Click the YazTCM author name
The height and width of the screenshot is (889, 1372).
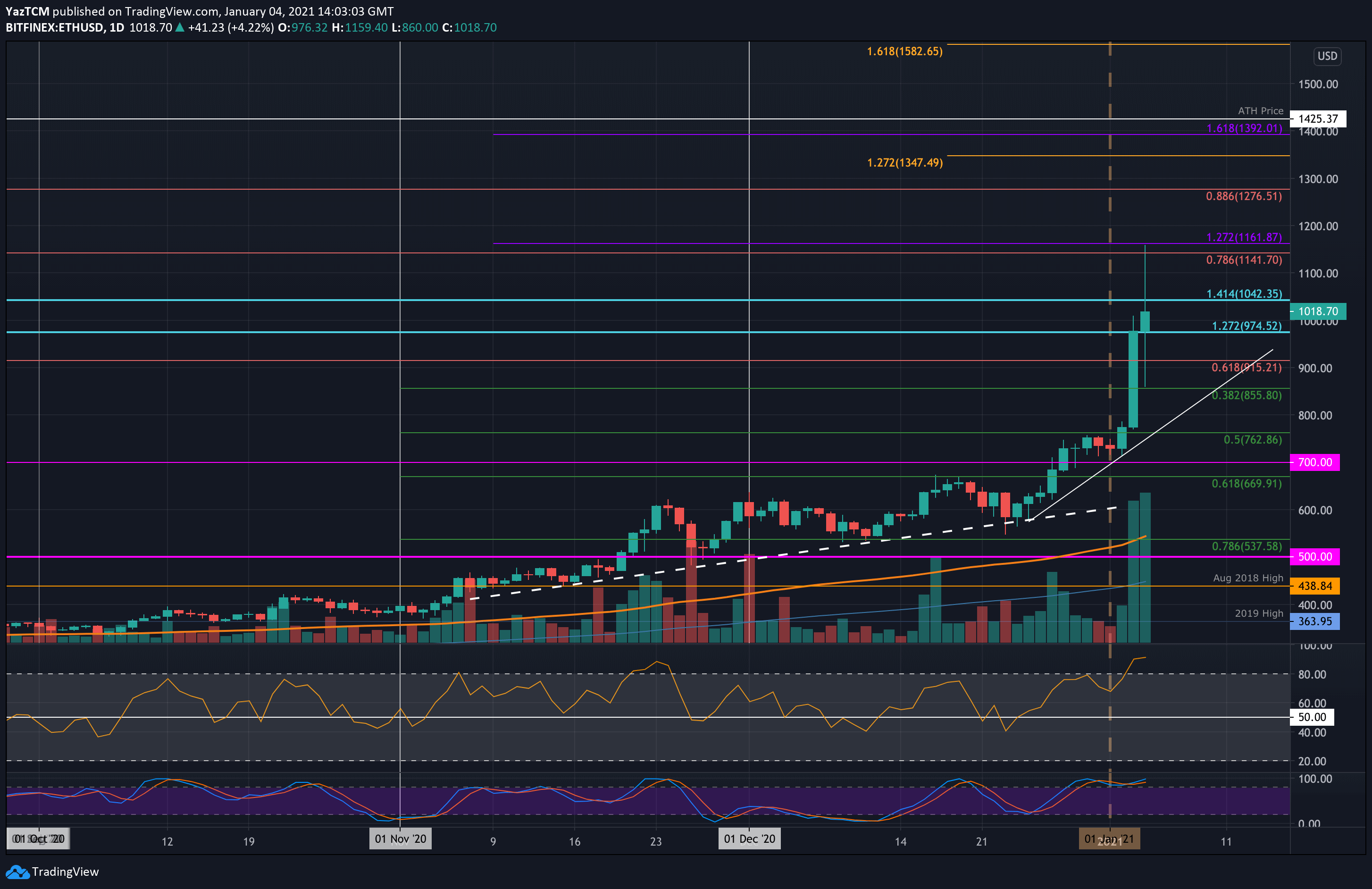(27, 11)
